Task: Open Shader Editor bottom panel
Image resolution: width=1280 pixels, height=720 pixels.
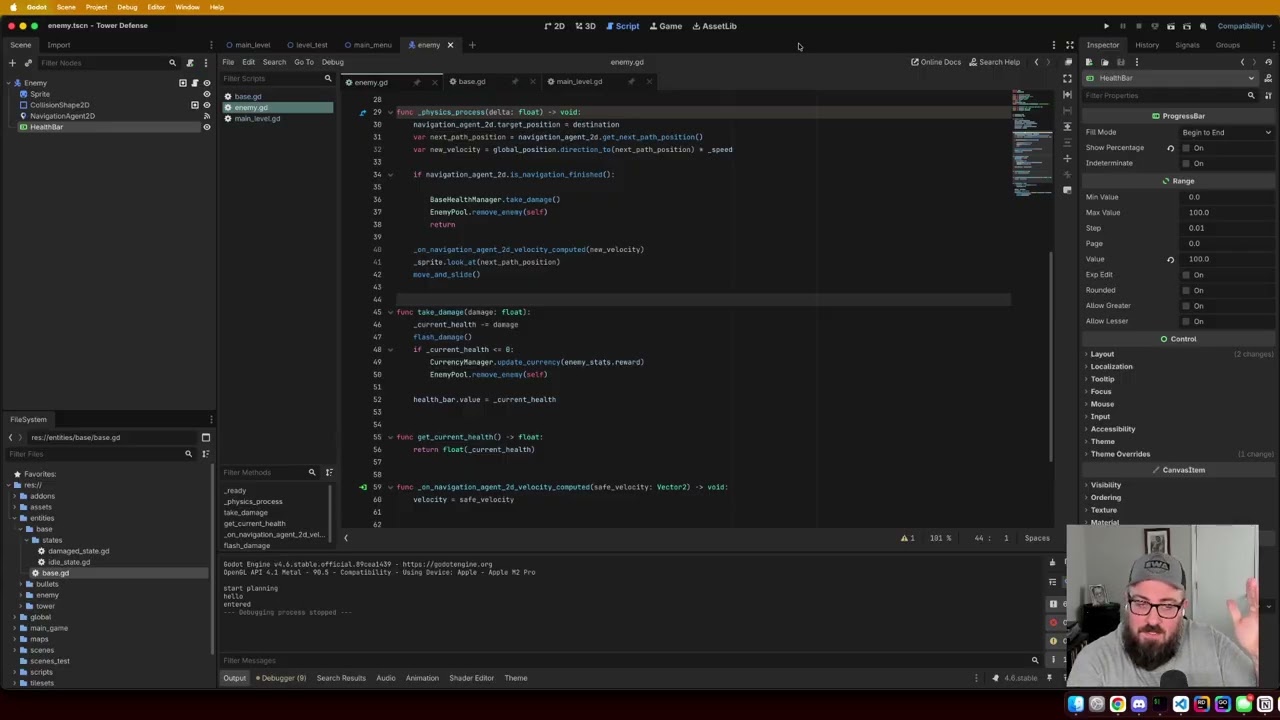Action: pyautogui.click(x=471, y=678)
